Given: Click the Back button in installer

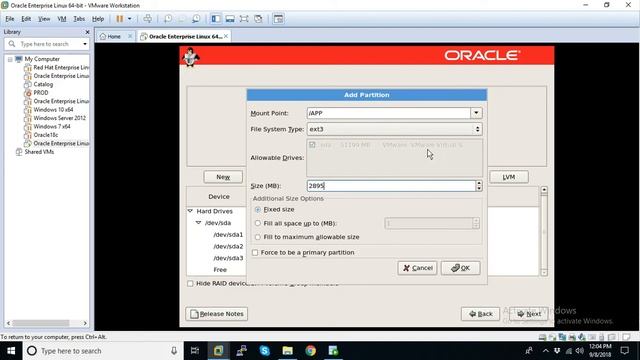Looking at the screenshot, I should (480, 314).
